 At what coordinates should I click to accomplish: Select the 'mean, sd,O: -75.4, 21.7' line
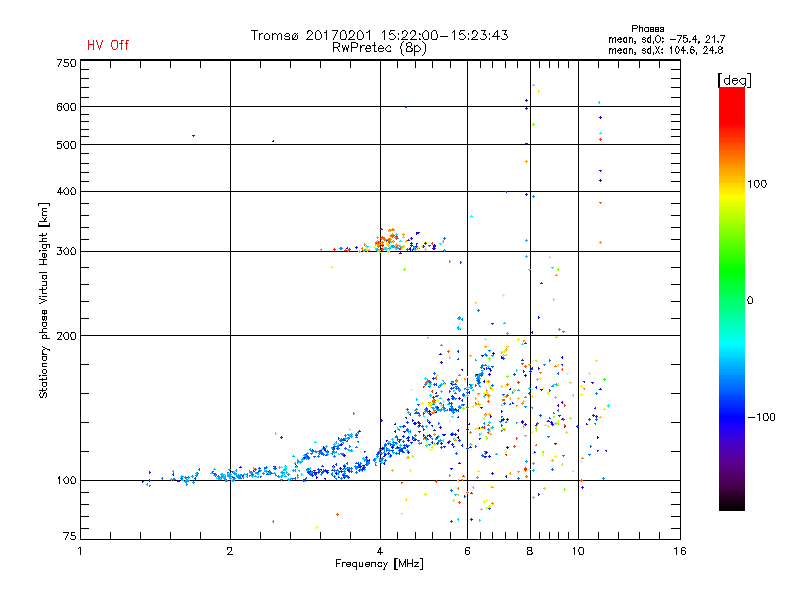point(666,39)
